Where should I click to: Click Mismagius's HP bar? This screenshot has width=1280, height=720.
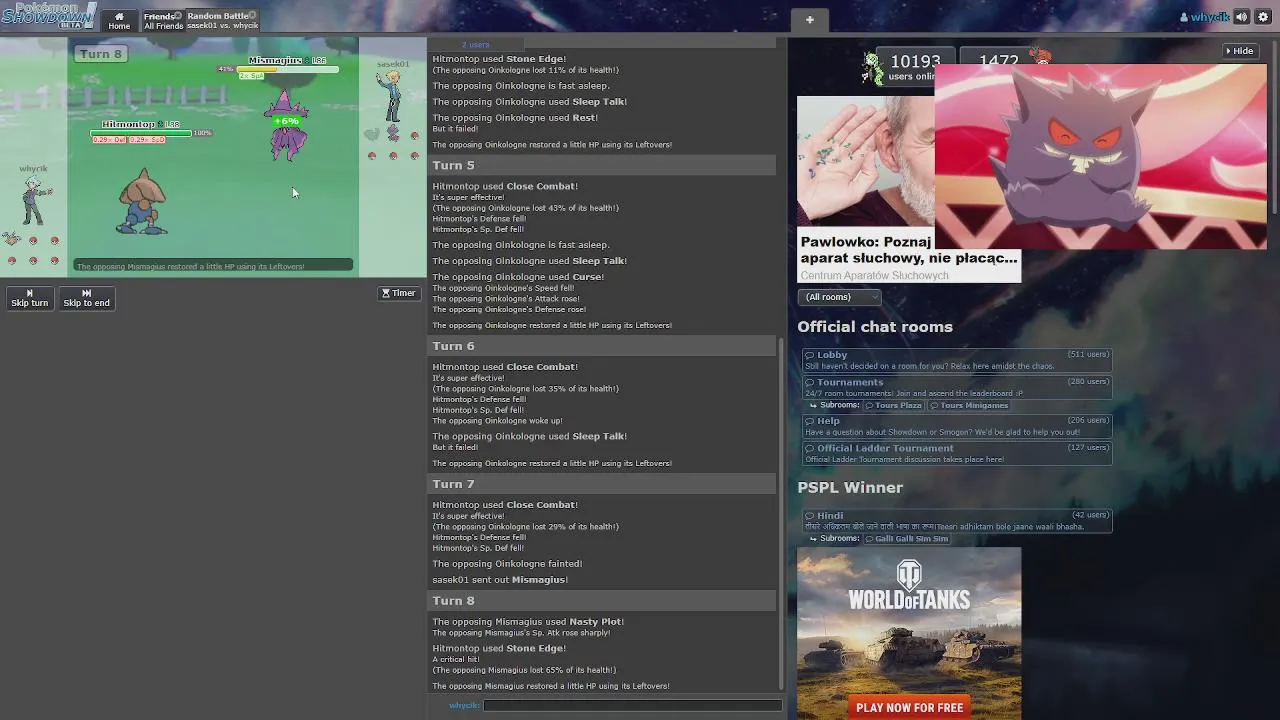[x=287, y=69]
